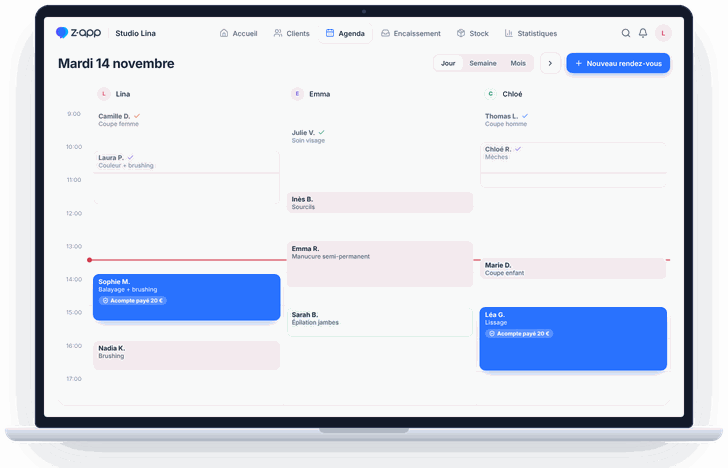Image resolution: width=728 pixels, height=468 pixels.
Task: Open Inès B. Sourcils appointment
Action: click(380, 203)
